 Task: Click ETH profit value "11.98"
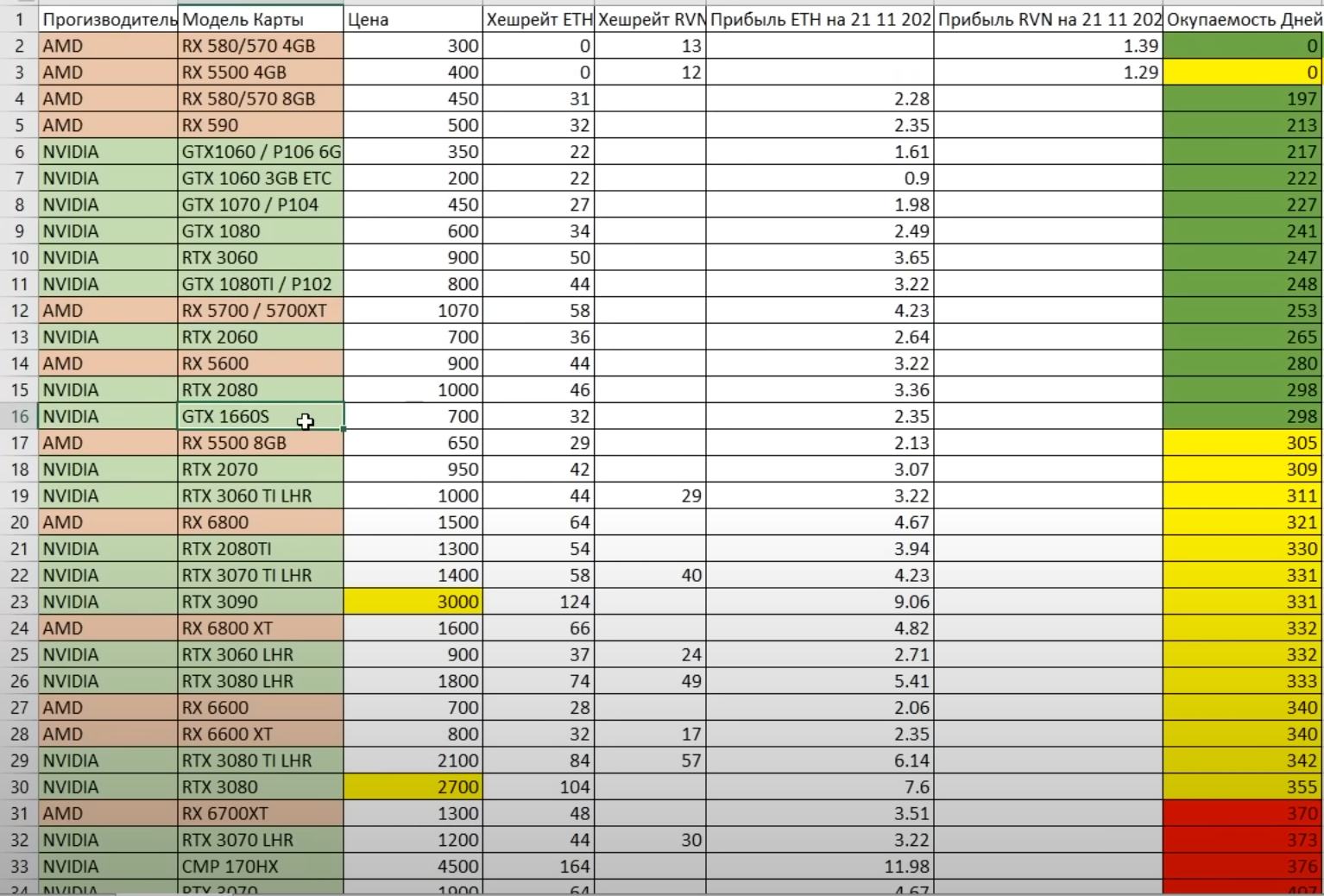(820, 866)
